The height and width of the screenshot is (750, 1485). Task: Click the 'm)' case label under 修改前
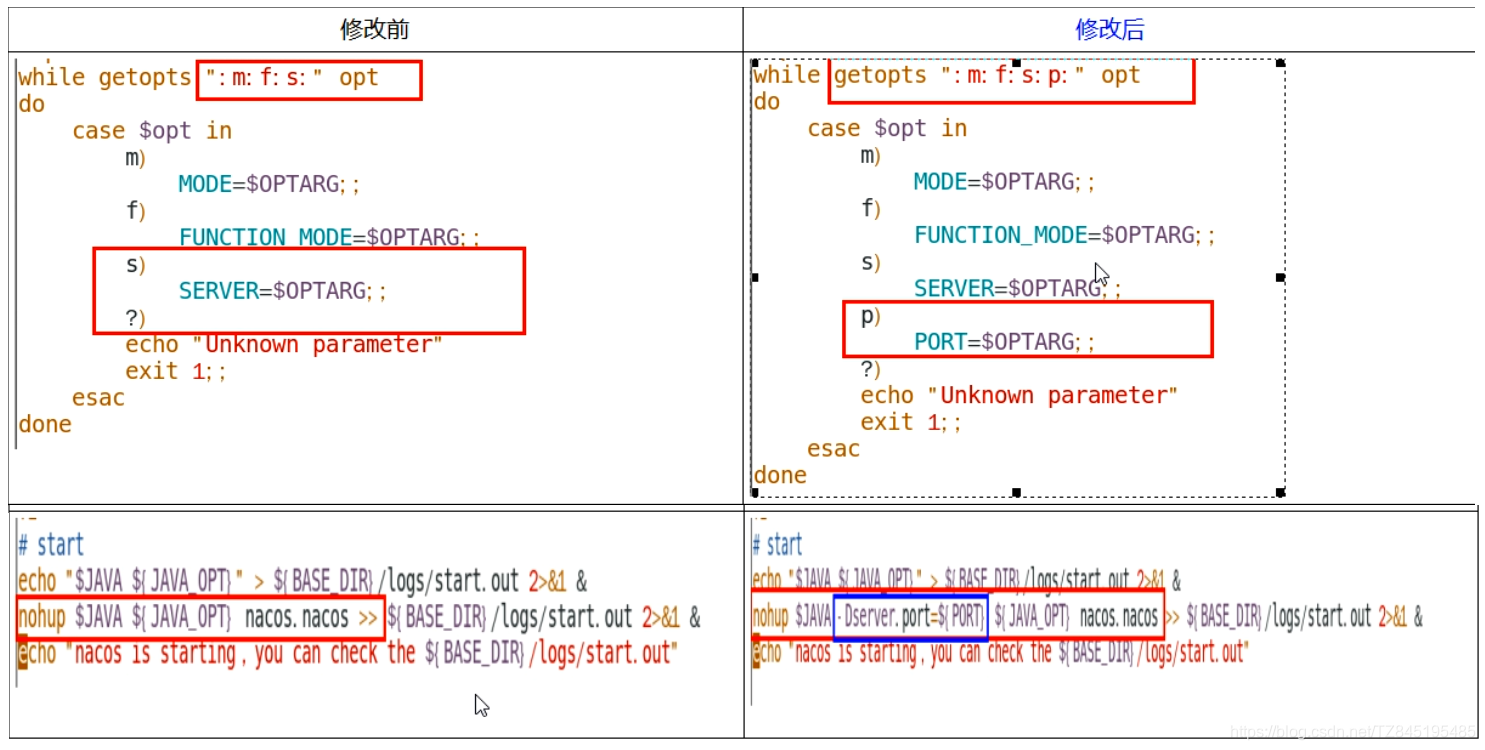tap(136, 158)
